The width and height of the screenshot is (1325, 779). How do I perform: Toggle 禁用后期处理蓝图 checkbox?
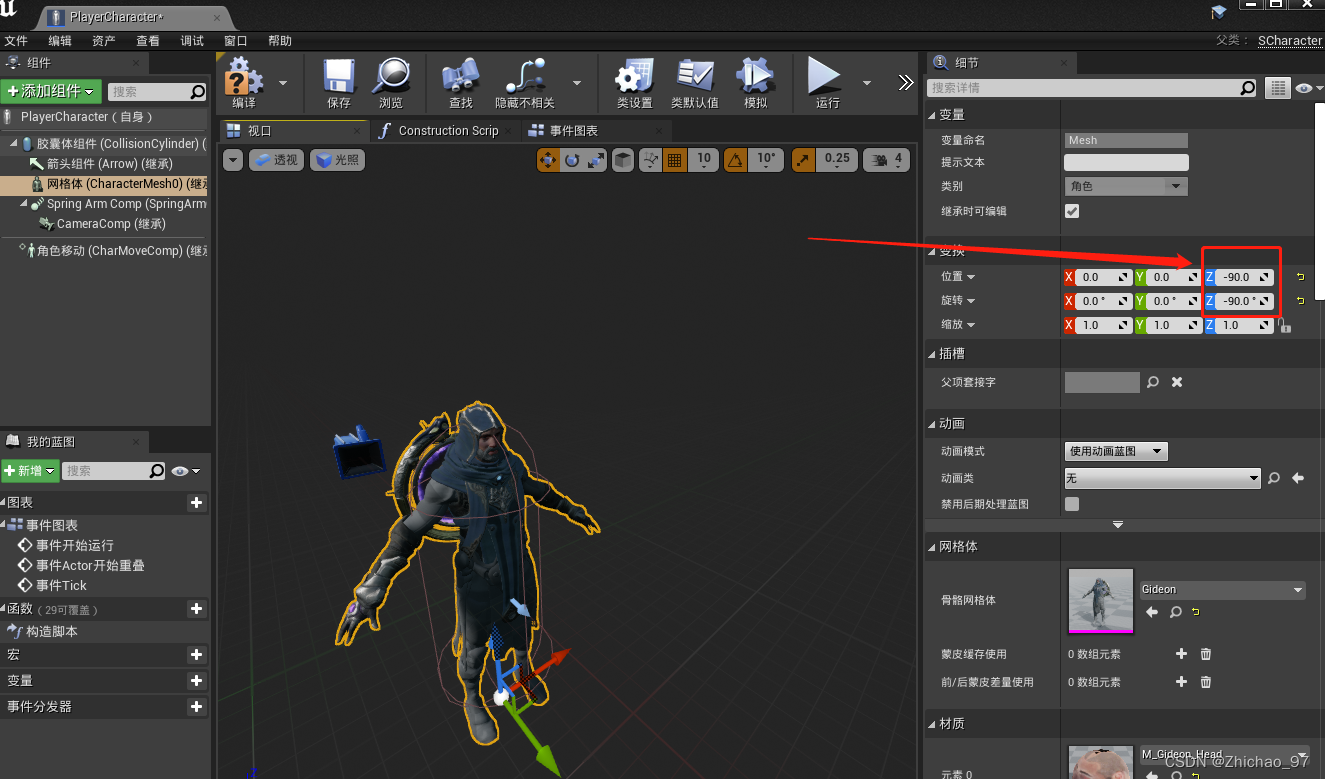point(1072,504)
